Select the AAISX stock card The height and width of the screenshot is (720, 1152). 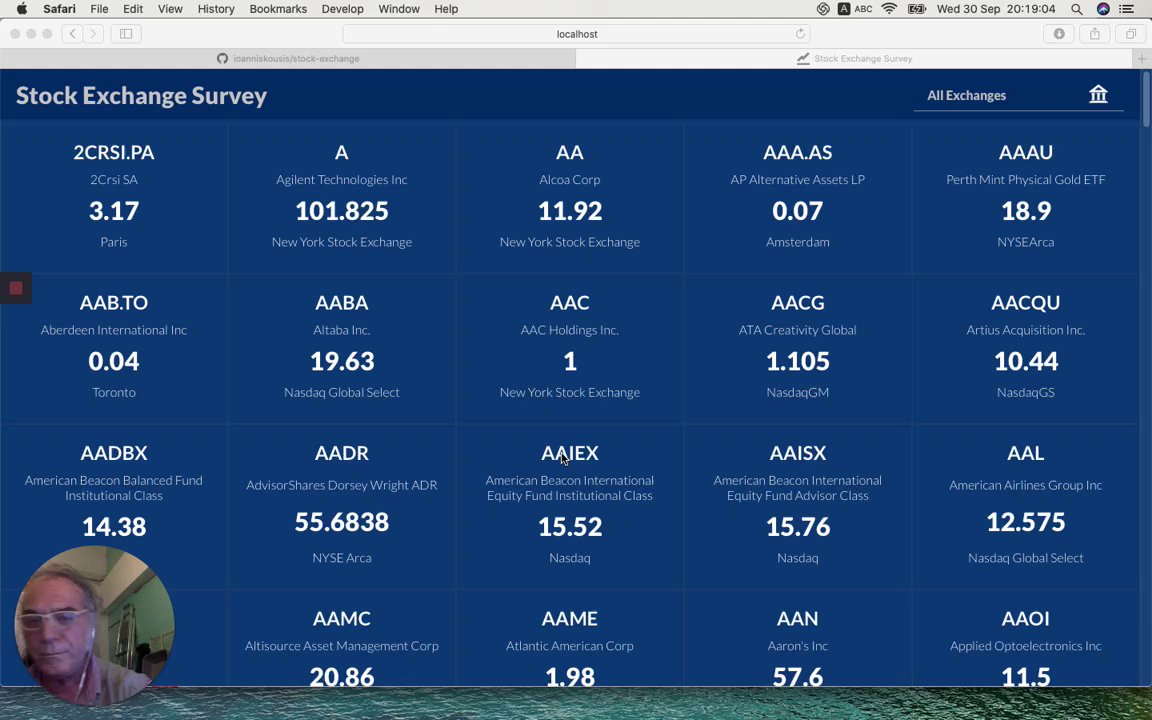tap(797, 507)
